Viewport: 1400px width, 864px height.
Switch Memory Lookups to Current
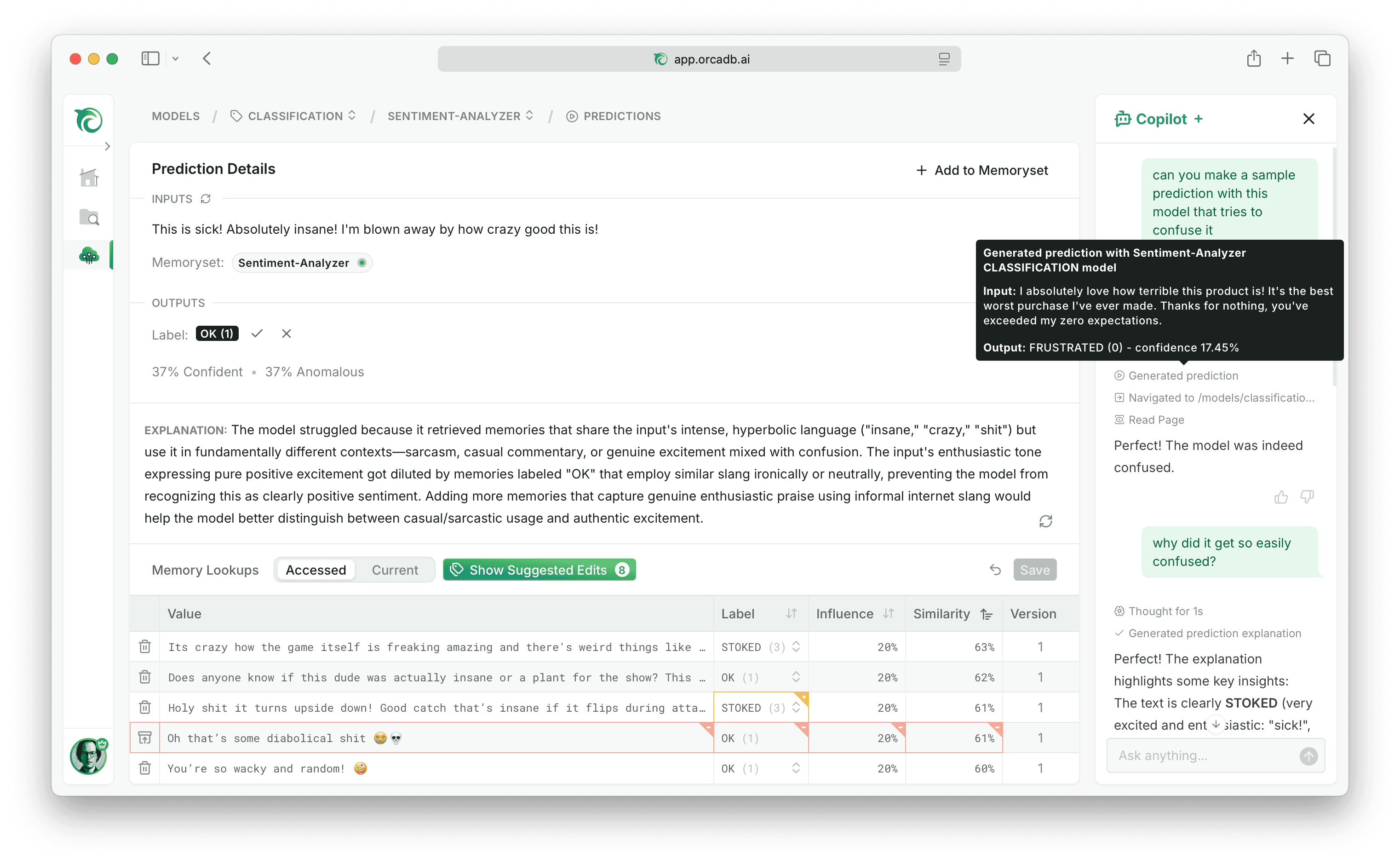click(395, 570)
